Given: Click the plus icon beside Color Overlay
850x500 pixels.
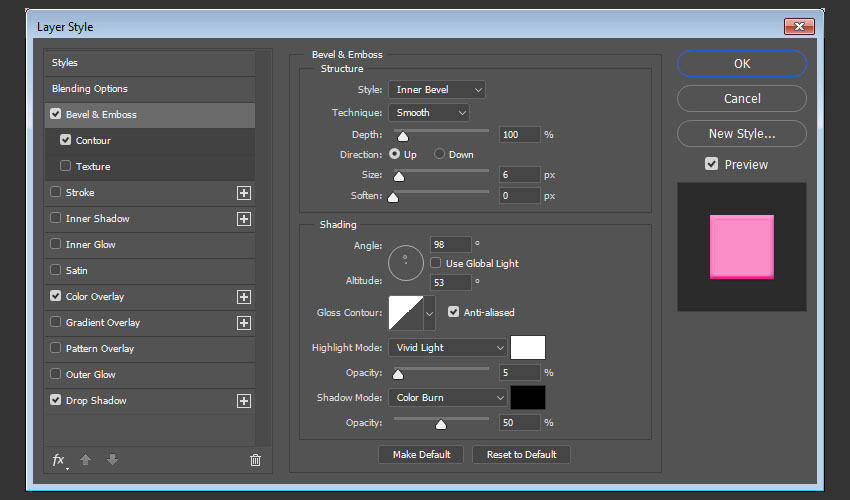Looking at the screenshot, I should pyautogui.click(x=243, y=297).
